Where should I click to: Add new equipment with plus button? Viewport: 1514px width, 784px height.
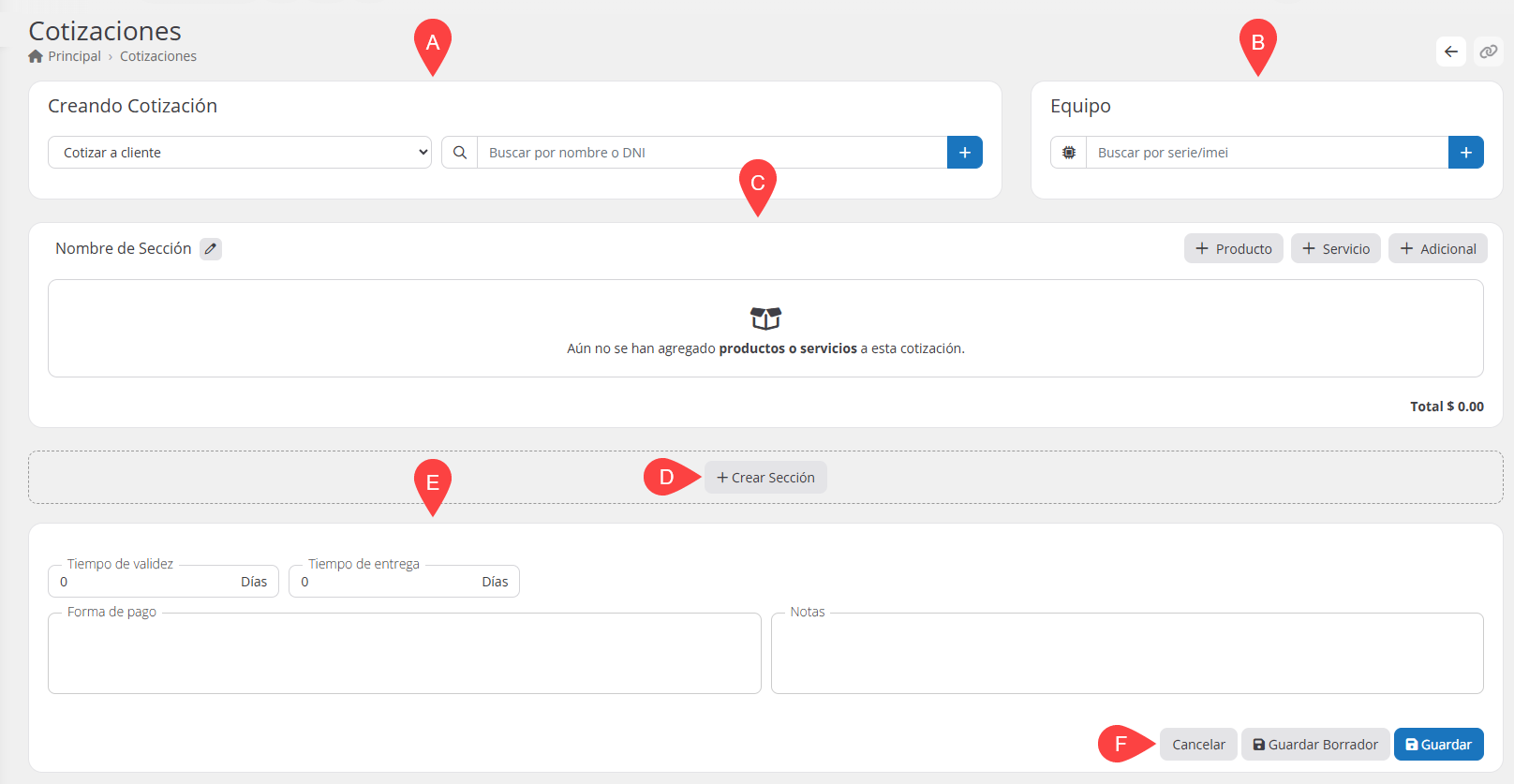click(1465, 153)
